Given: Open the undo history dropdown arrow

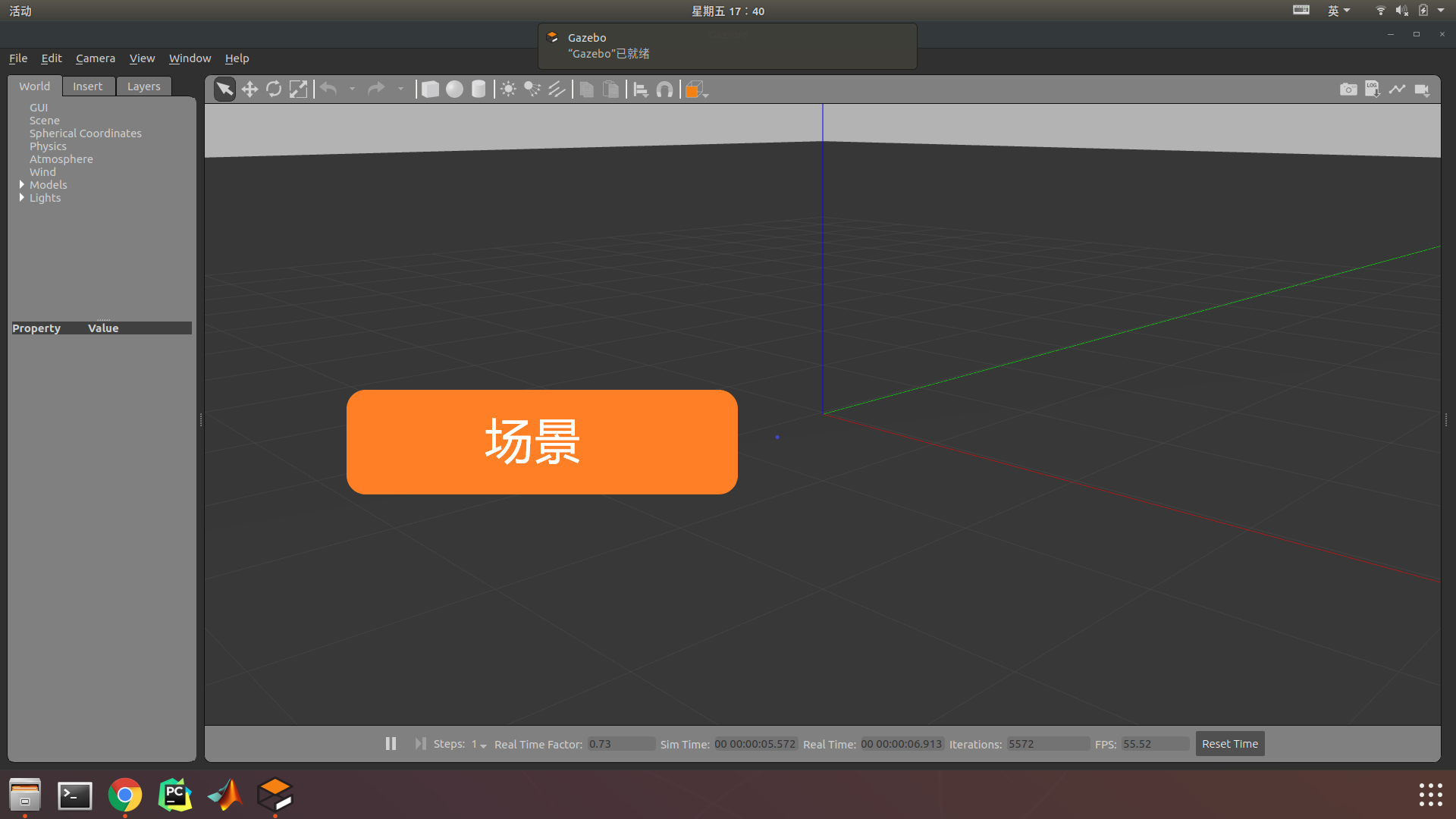Looking at the screenshot, I should pyautogui.click(x=352, y=89).
